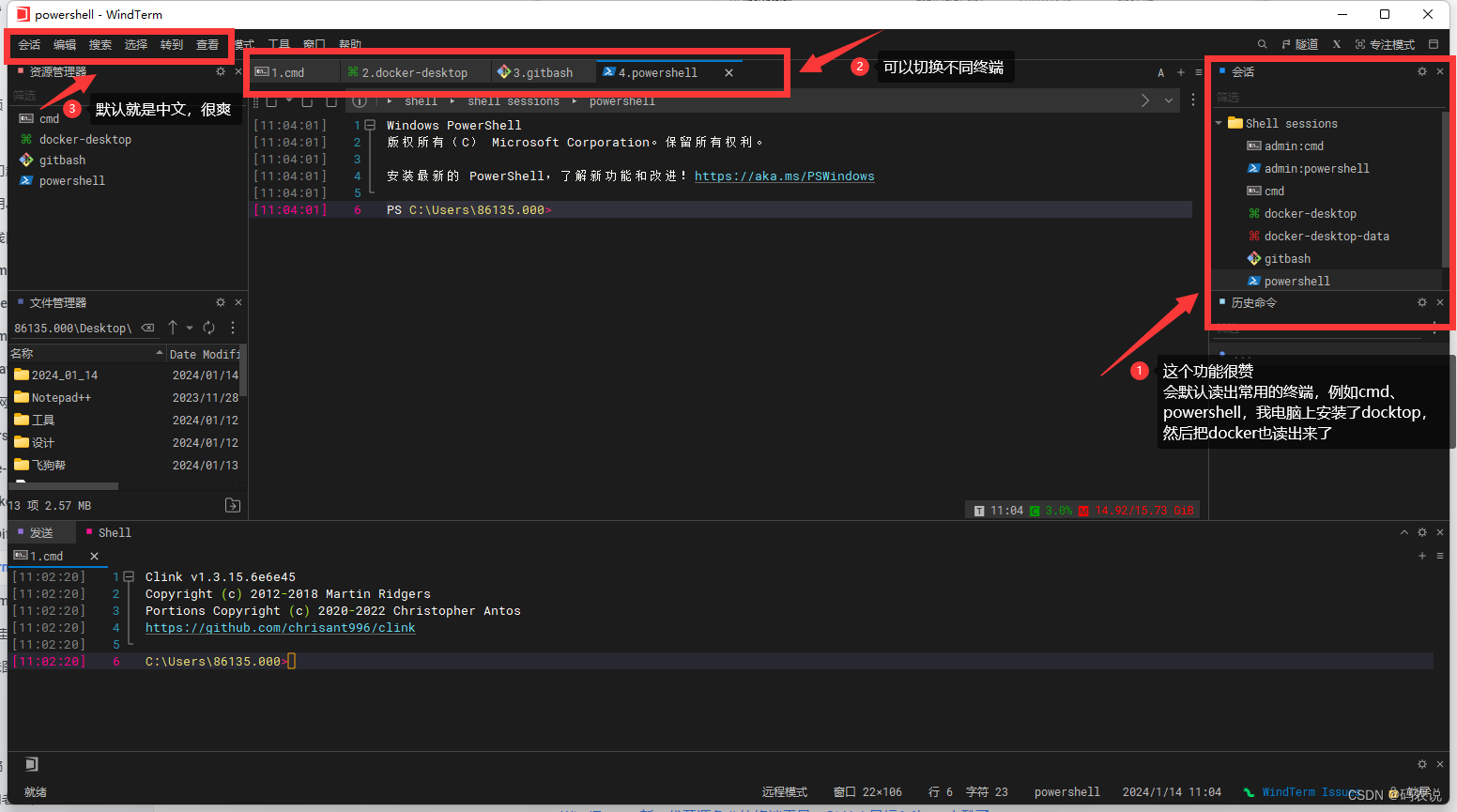This screenshot has width=1457, height=812.
Task: Open the github.com/chrisant996/clink link
Action: [x=280, y=627]
